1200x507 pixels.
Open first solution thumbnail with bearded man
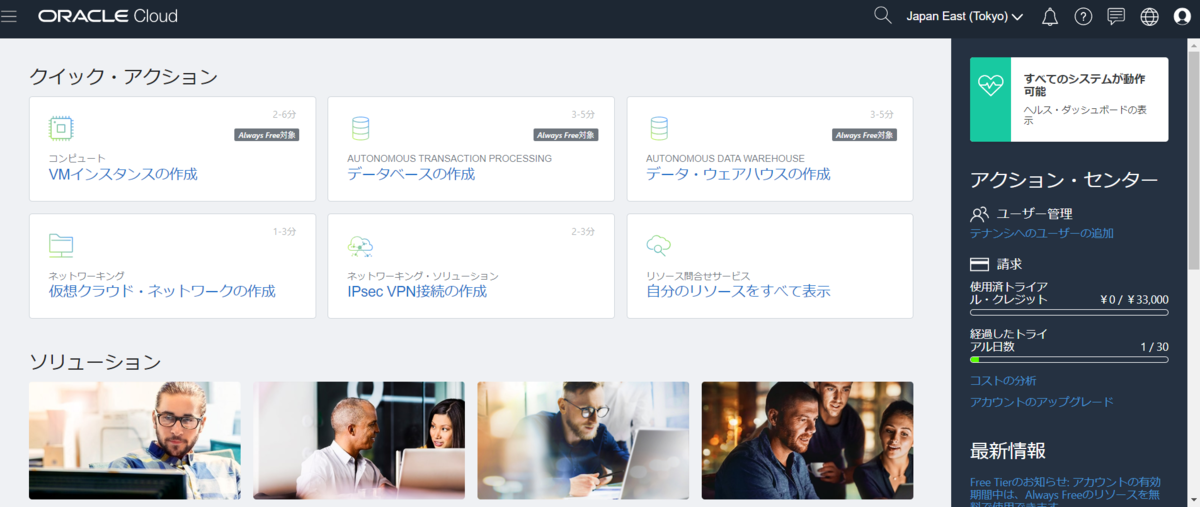pyautogui.click(x=134, y=441)
